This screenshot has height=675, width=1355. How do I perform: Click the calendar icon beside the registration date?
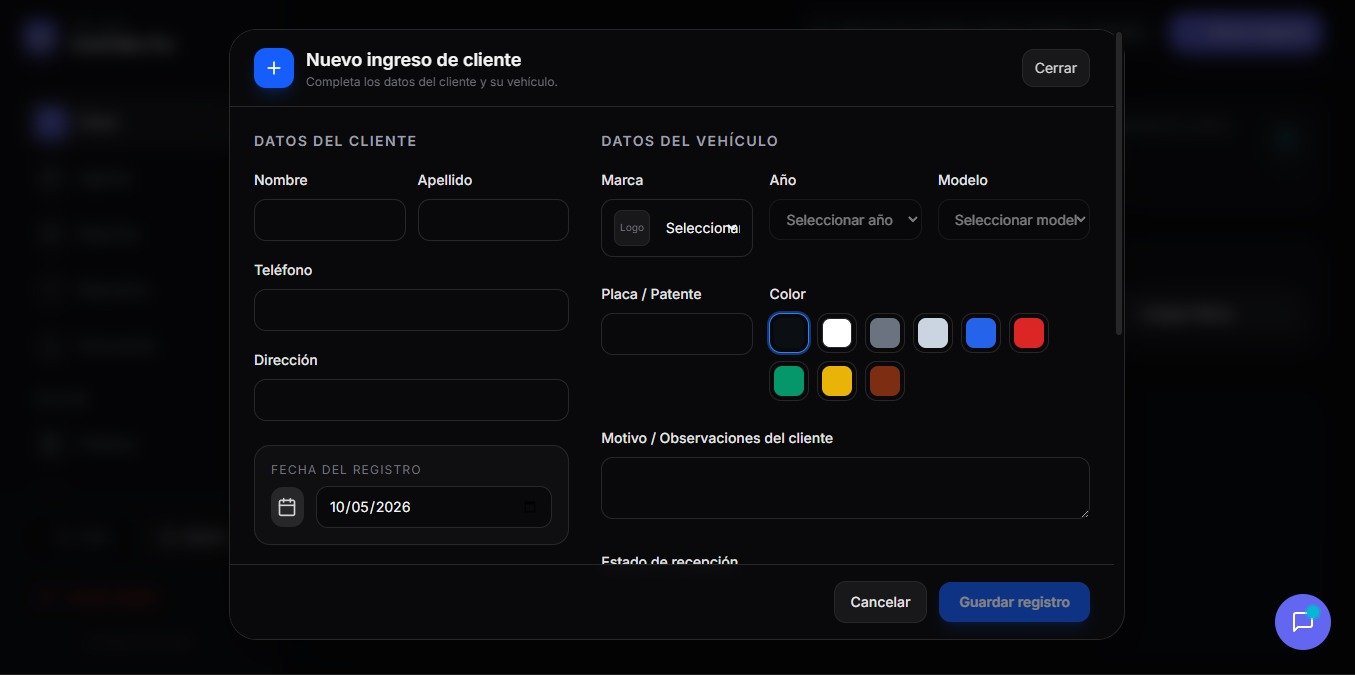[287, 507]
